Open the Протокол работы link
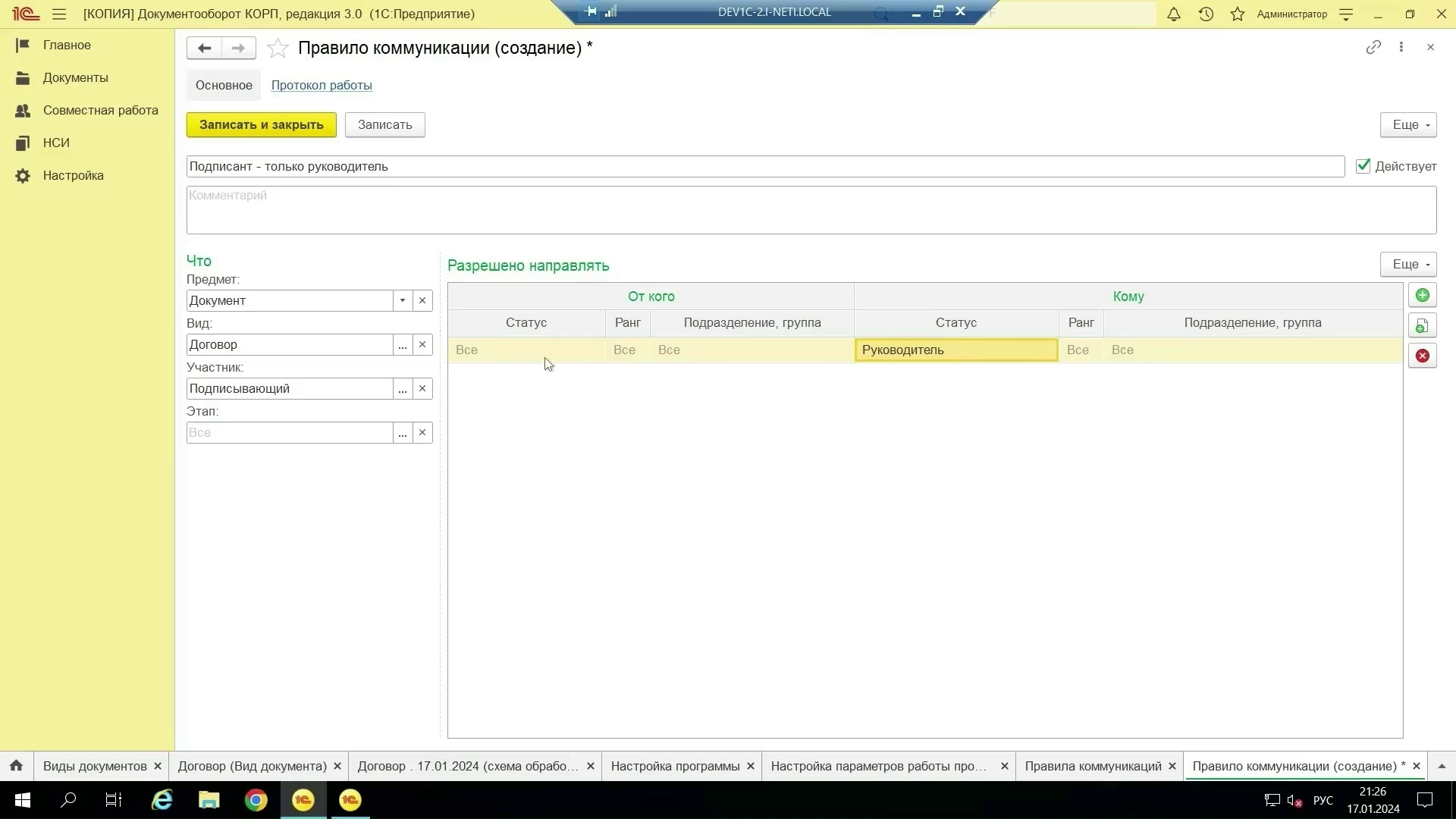Screen dimensions: 1456x819 (x=322, y=86)
